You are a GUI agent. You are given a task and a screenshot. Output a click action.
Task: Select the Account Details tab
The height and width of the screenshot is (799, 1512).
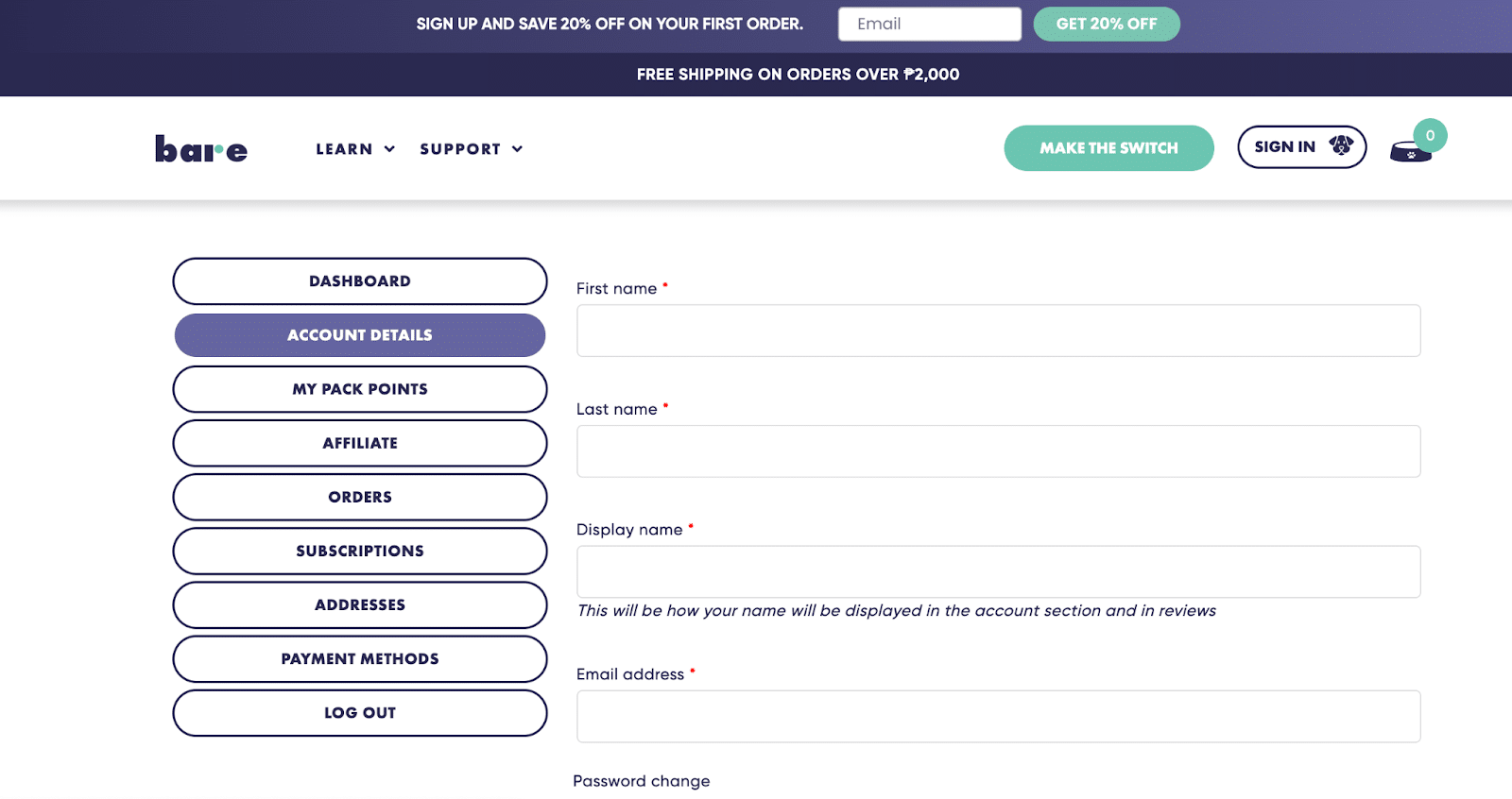click(x=360, y=335)
